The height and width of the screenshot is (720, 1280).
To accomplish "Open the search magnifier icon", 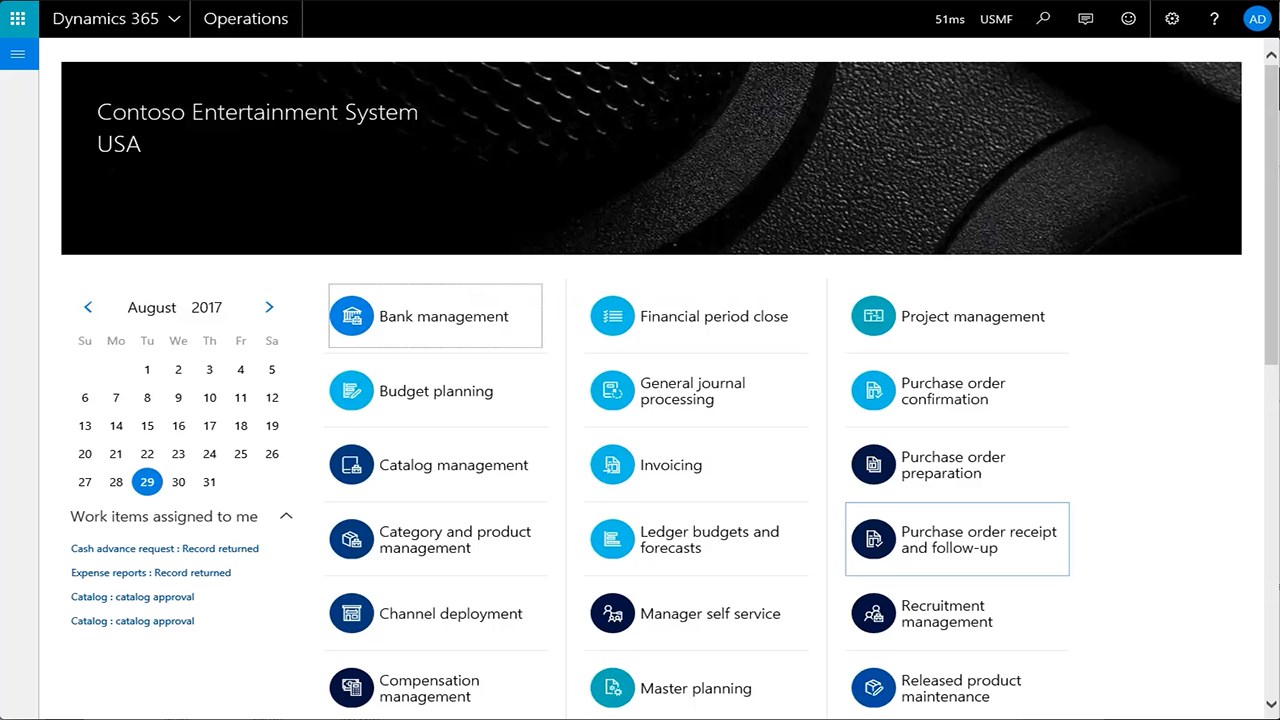I will [1043, 19].
